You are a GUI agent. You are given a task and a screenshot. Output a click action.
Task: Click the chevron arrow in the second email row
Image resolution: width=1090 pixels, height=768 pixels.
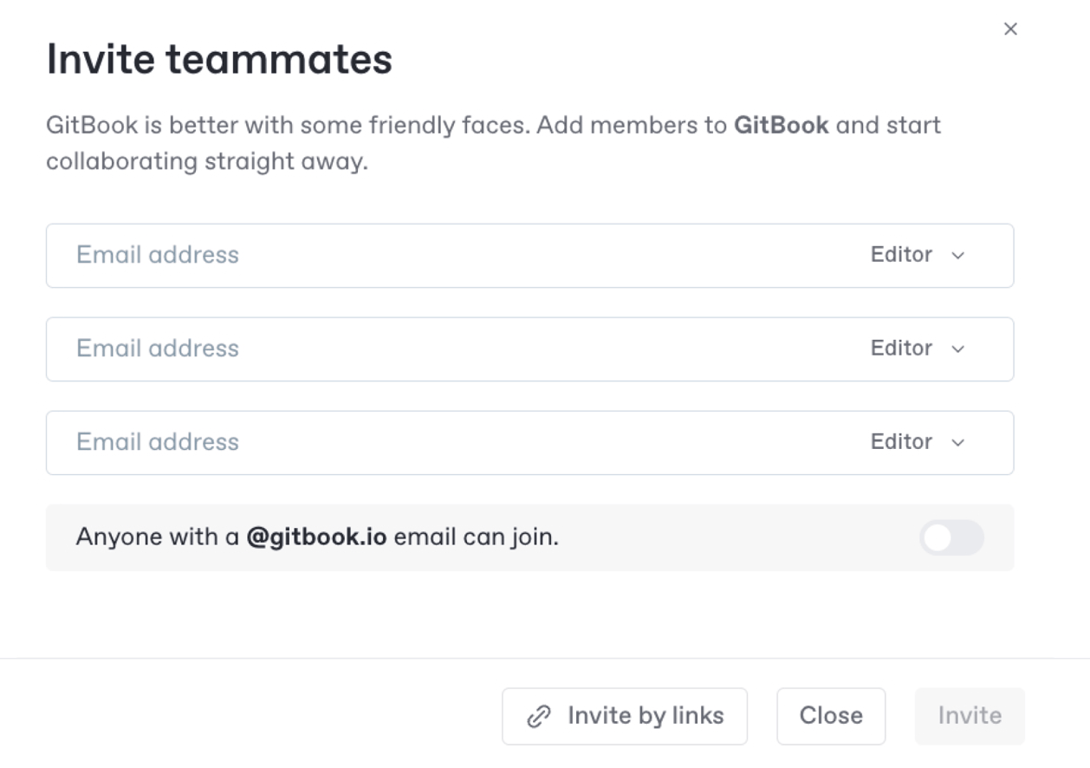(958, 349)
